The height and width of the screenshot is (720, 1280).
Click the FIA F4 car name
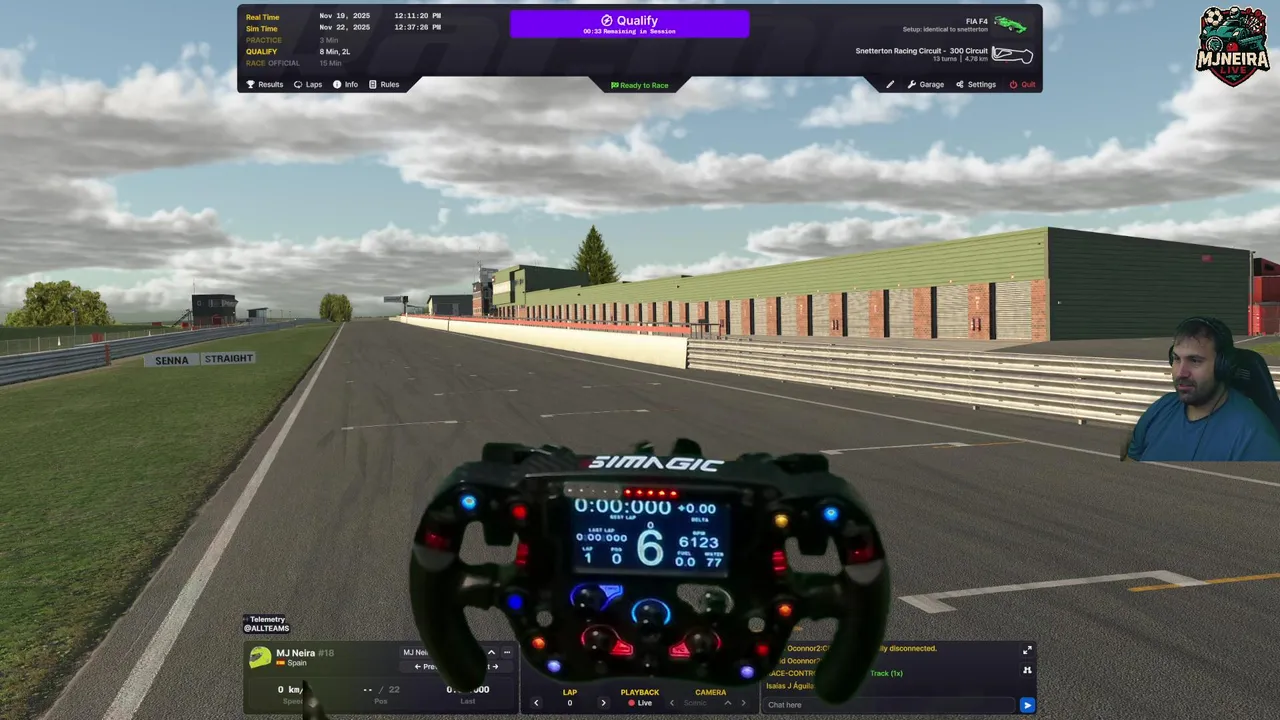[x=976, y=21]
